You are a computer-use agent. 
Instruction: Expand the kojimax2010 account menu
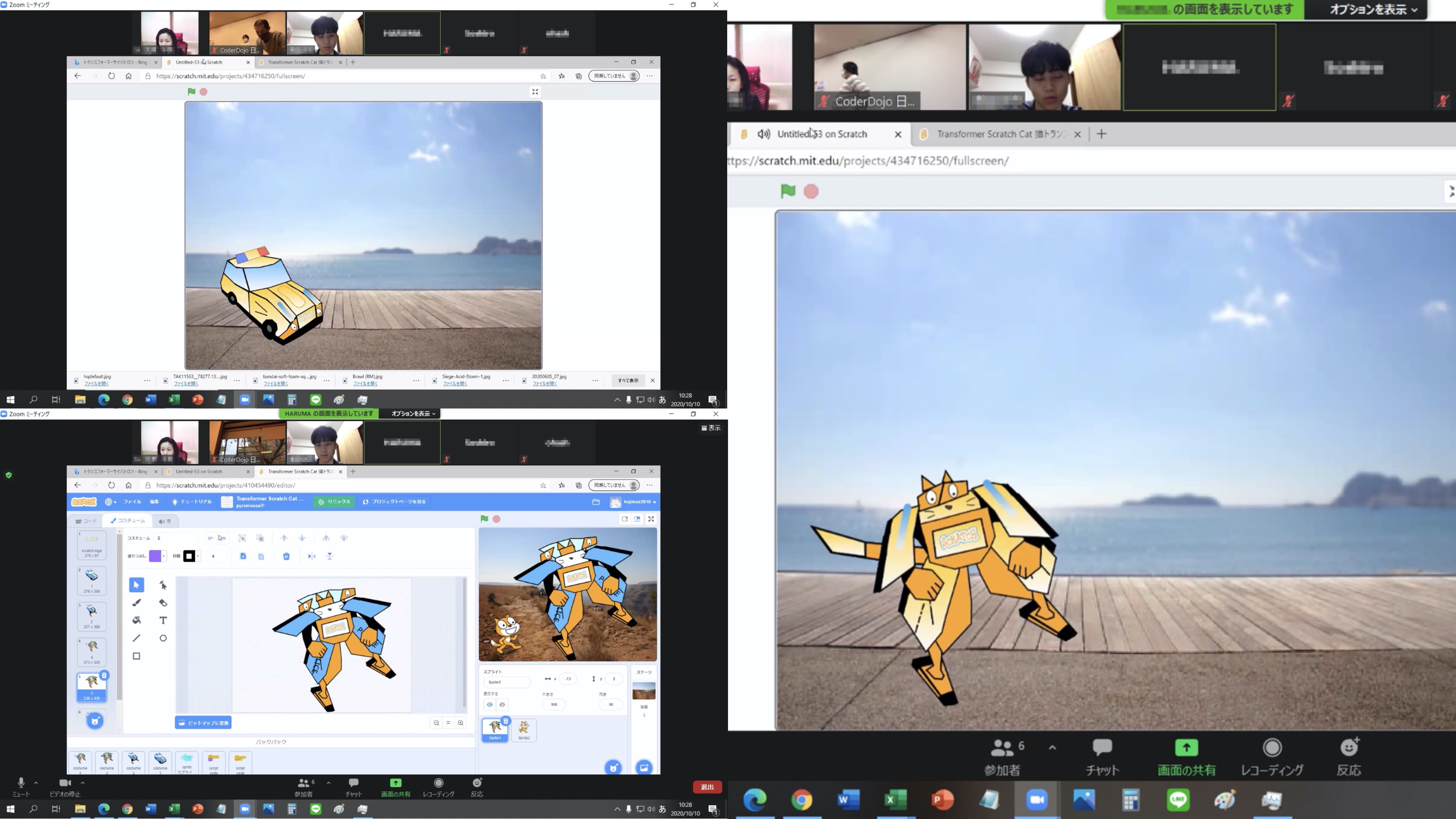pos(634,502)
